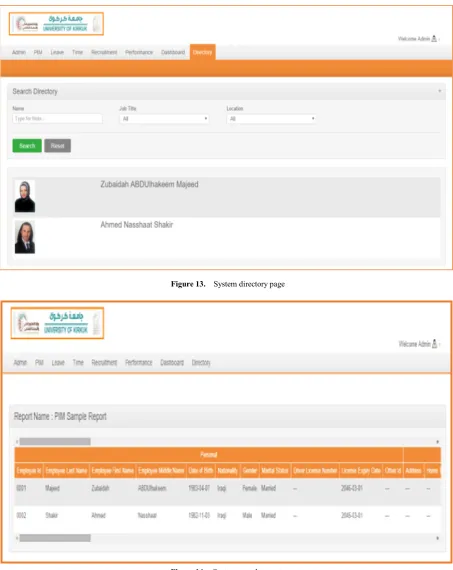
Task: Open the PIM menu on the report page
Action: (x=39, y=362)
